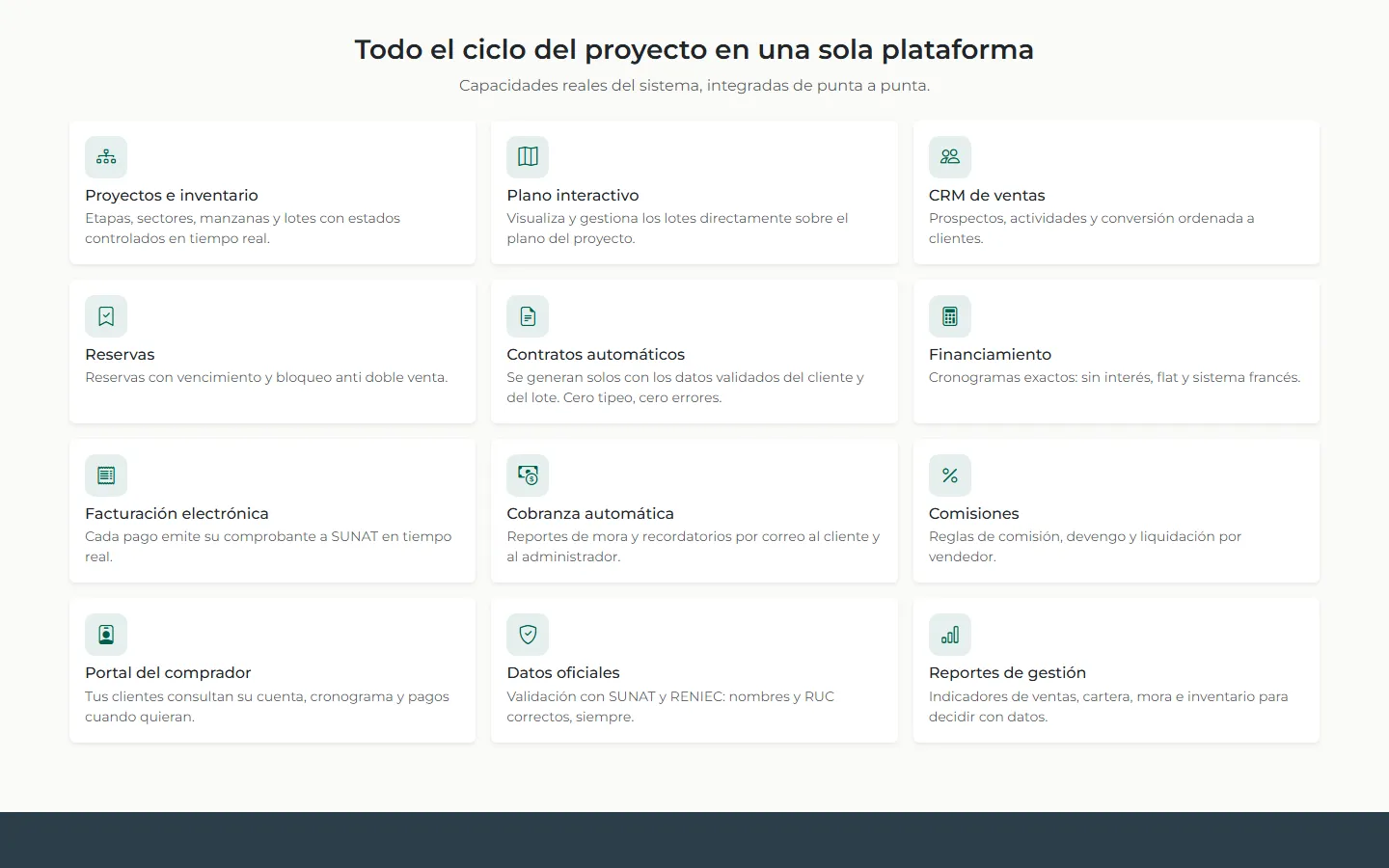Click the Comisiones percent icon
This screenshot has height=868, width=1389.
(x=950, y=475)
